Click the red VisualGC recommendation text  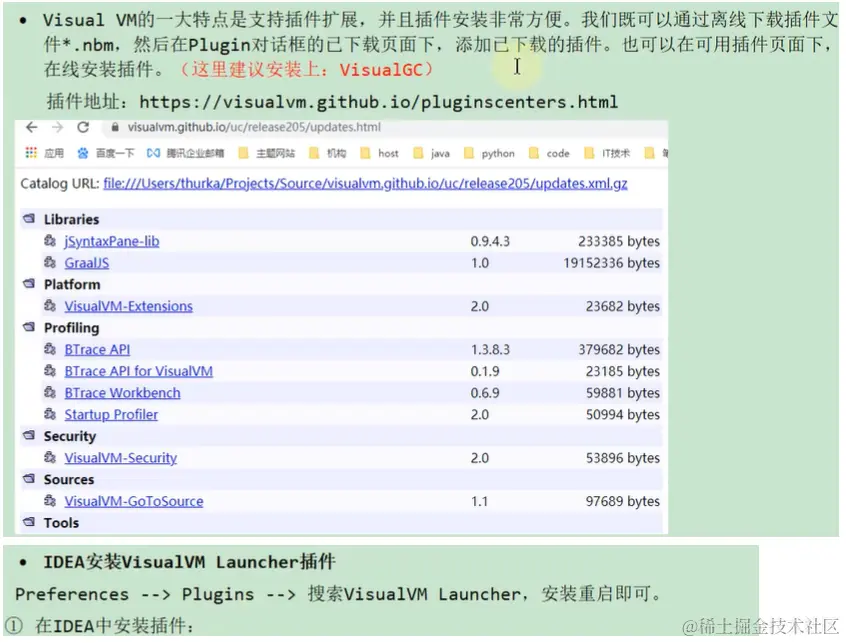click(306, 70)
